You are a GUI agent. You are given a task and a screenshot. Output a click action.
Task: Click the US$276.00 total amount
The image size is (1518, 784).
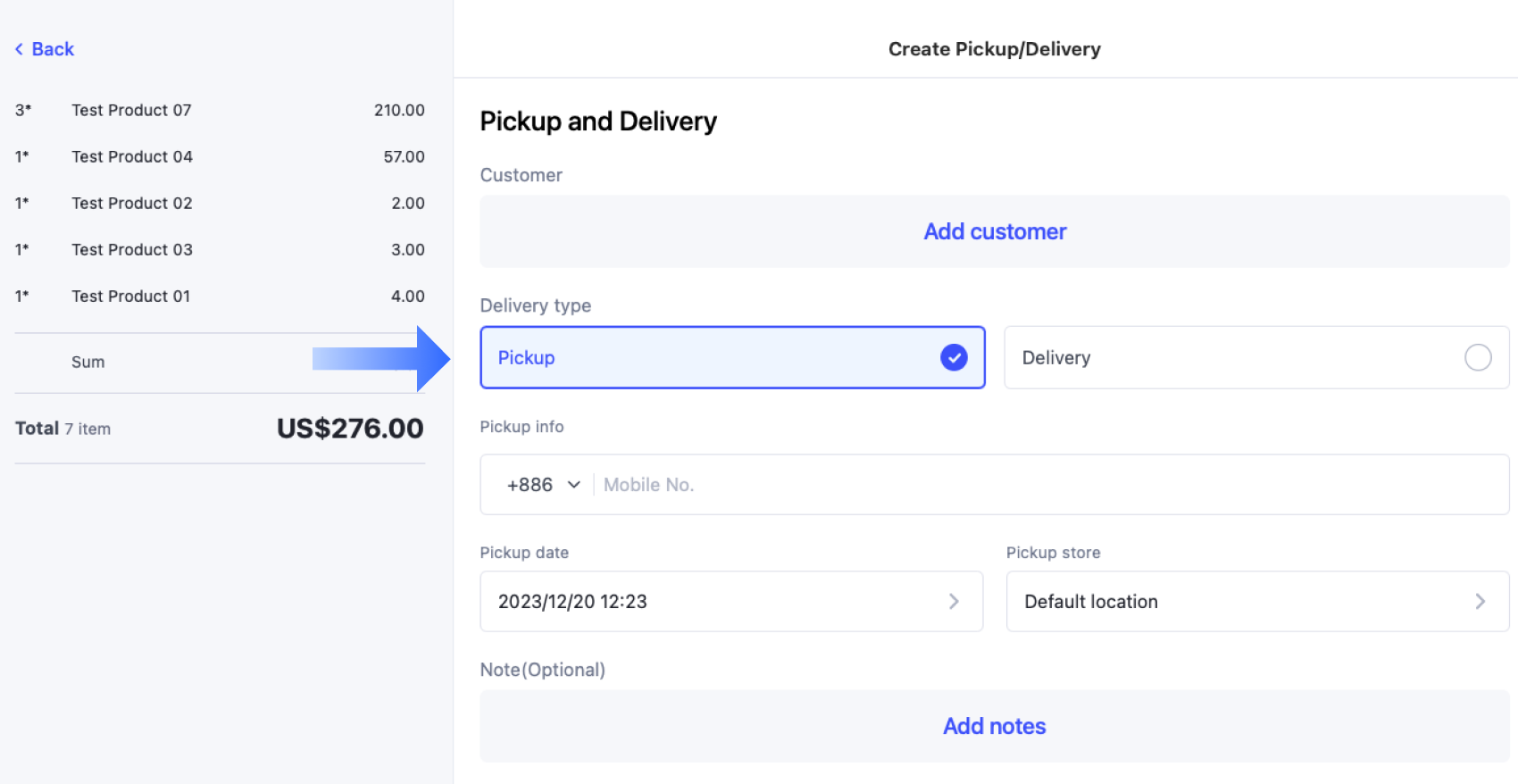click(350, 429)
